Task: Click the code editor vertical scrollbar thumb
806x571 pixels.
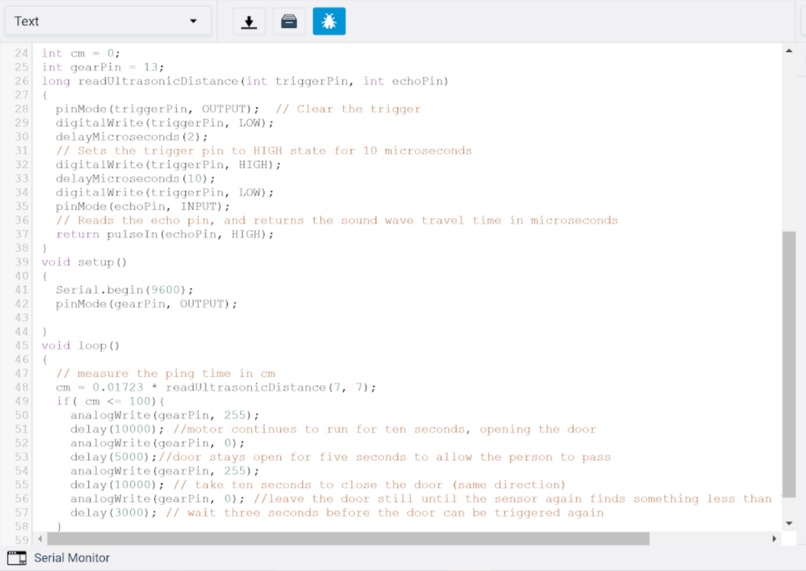Action: (789, 364)
